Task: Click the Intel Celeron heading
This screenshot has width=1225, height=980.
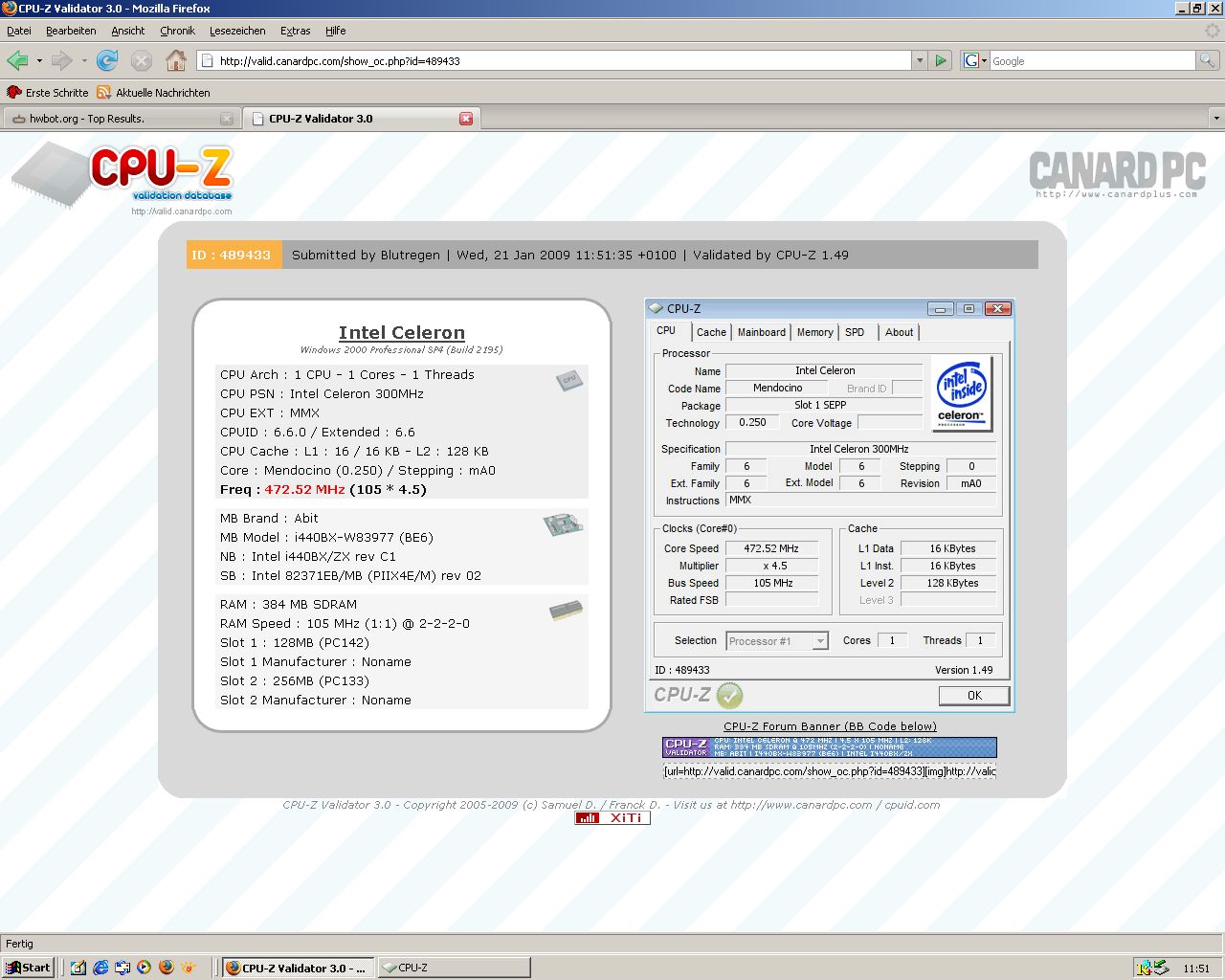Action: 402,332
